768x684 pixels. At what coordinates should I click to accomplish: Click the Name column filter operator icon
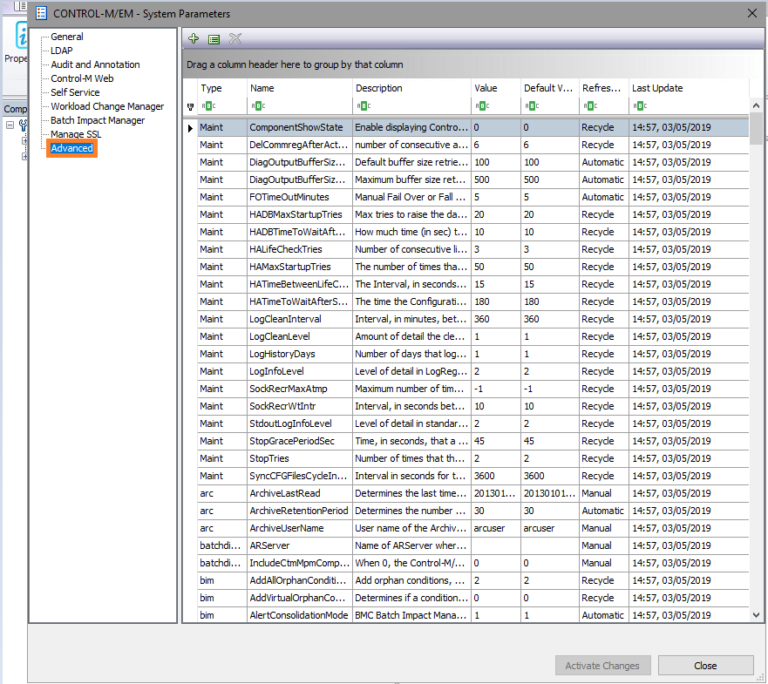coord(258,106)
